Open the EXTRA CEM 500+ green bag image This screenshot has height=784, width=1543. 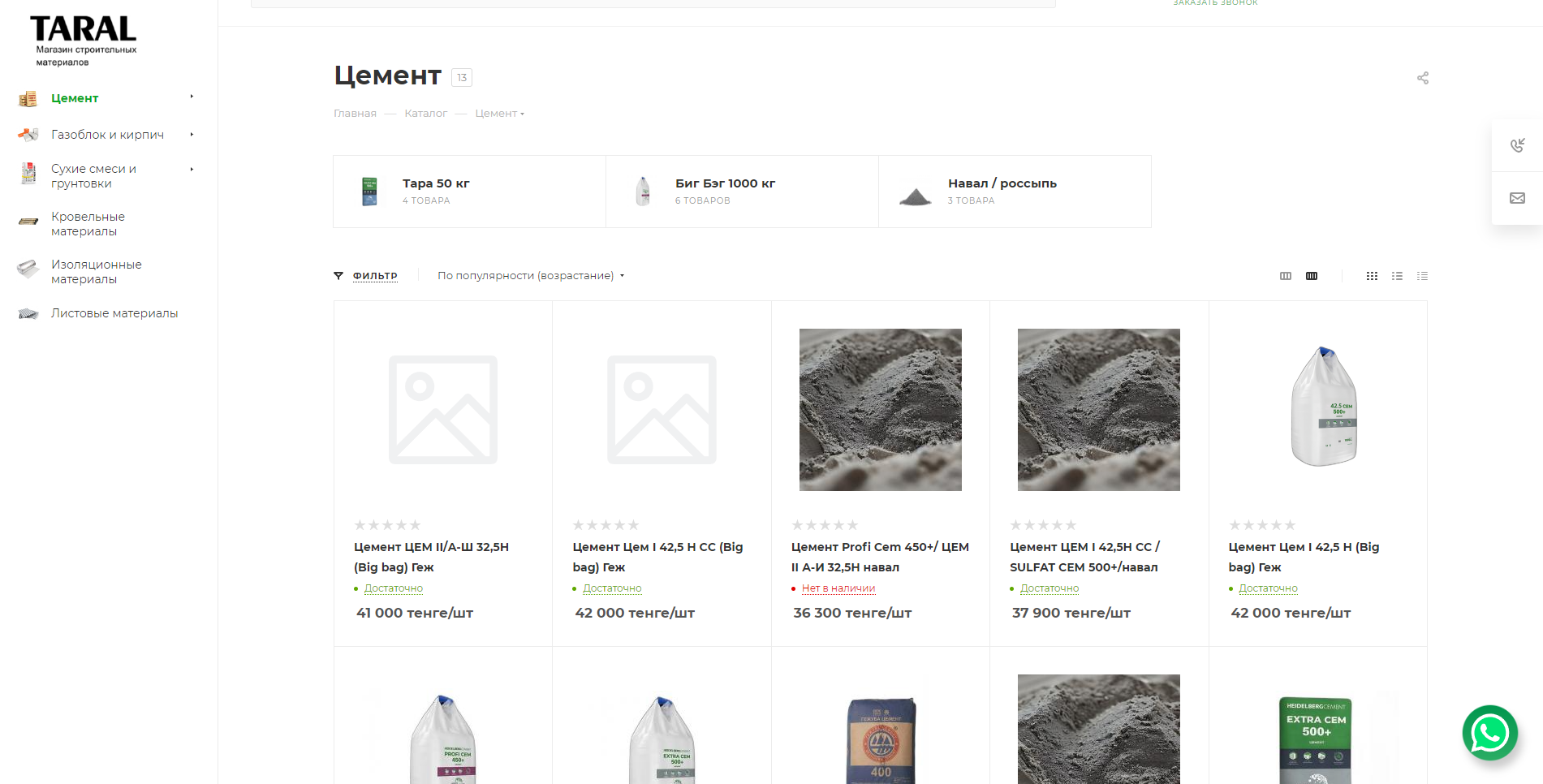coord(1316,740)
